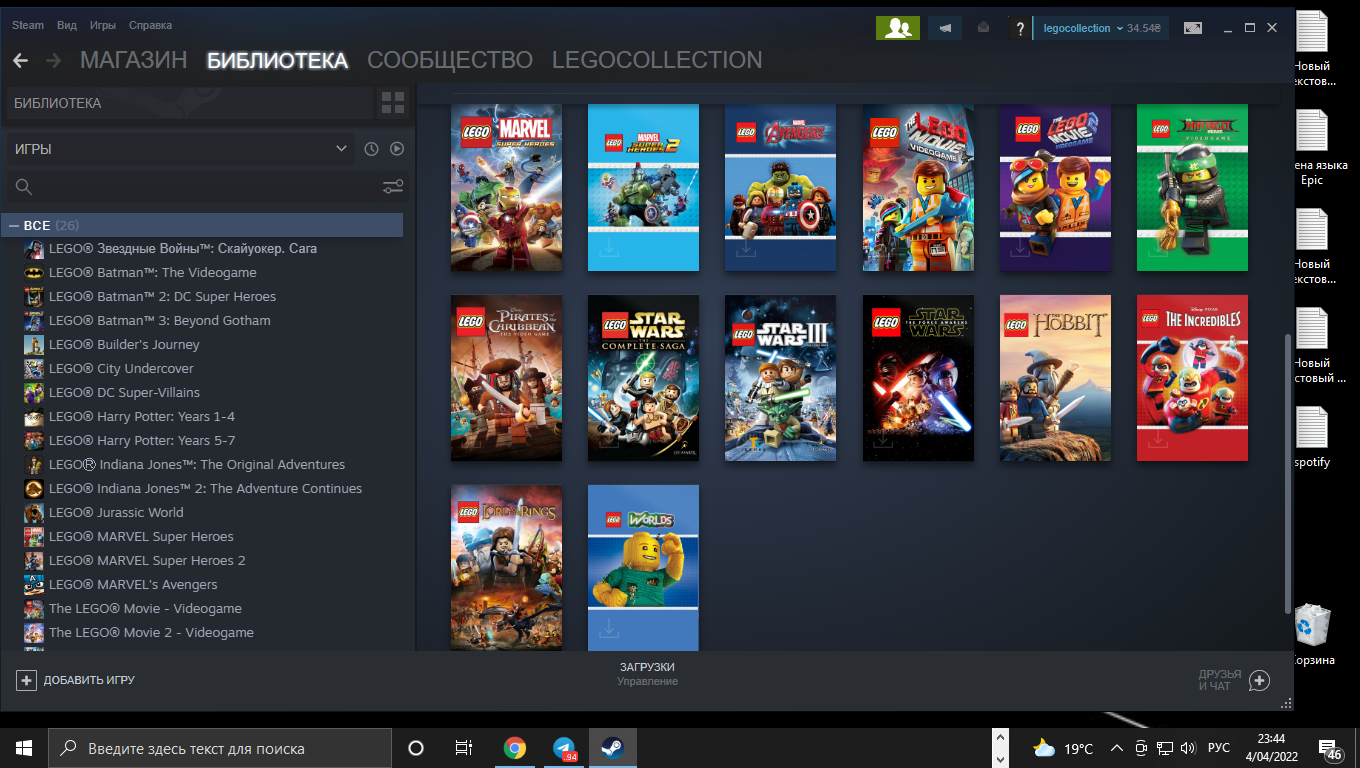Show hidden system tray icons
1360x768 pixels.
1116,748
